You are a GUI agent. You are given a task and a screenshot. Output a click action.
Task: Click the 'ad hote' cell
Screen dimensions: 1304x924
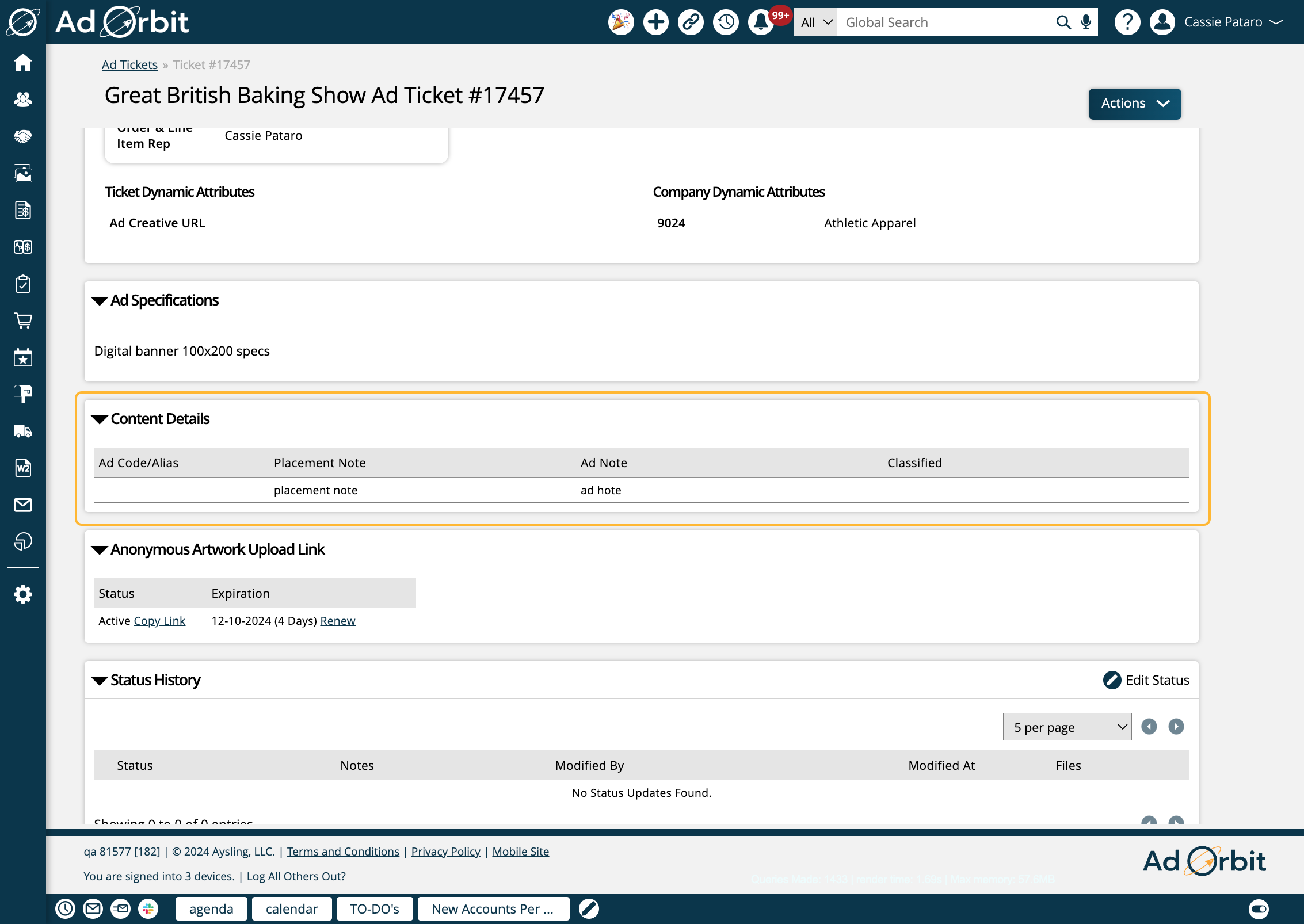click(601, 490)
